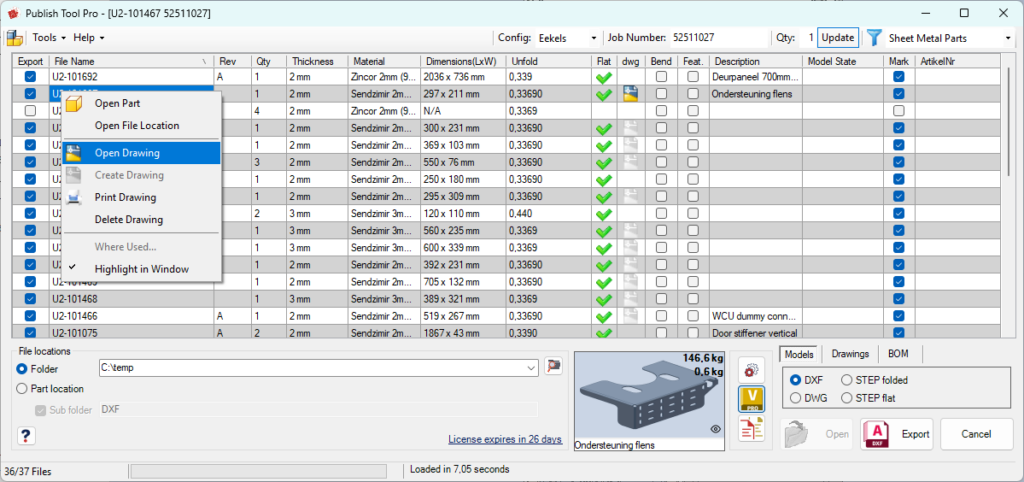Check the Feat. box in Ondersteuning flens row
This screenshot has width=1024, height=482.
pyautogui.click(x=693, y=94)
